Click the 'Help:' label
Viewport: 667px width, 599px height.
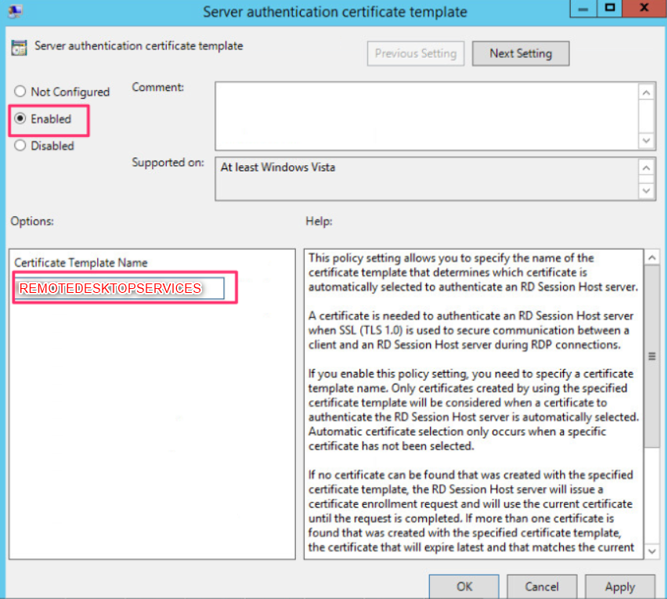[319, 221]
